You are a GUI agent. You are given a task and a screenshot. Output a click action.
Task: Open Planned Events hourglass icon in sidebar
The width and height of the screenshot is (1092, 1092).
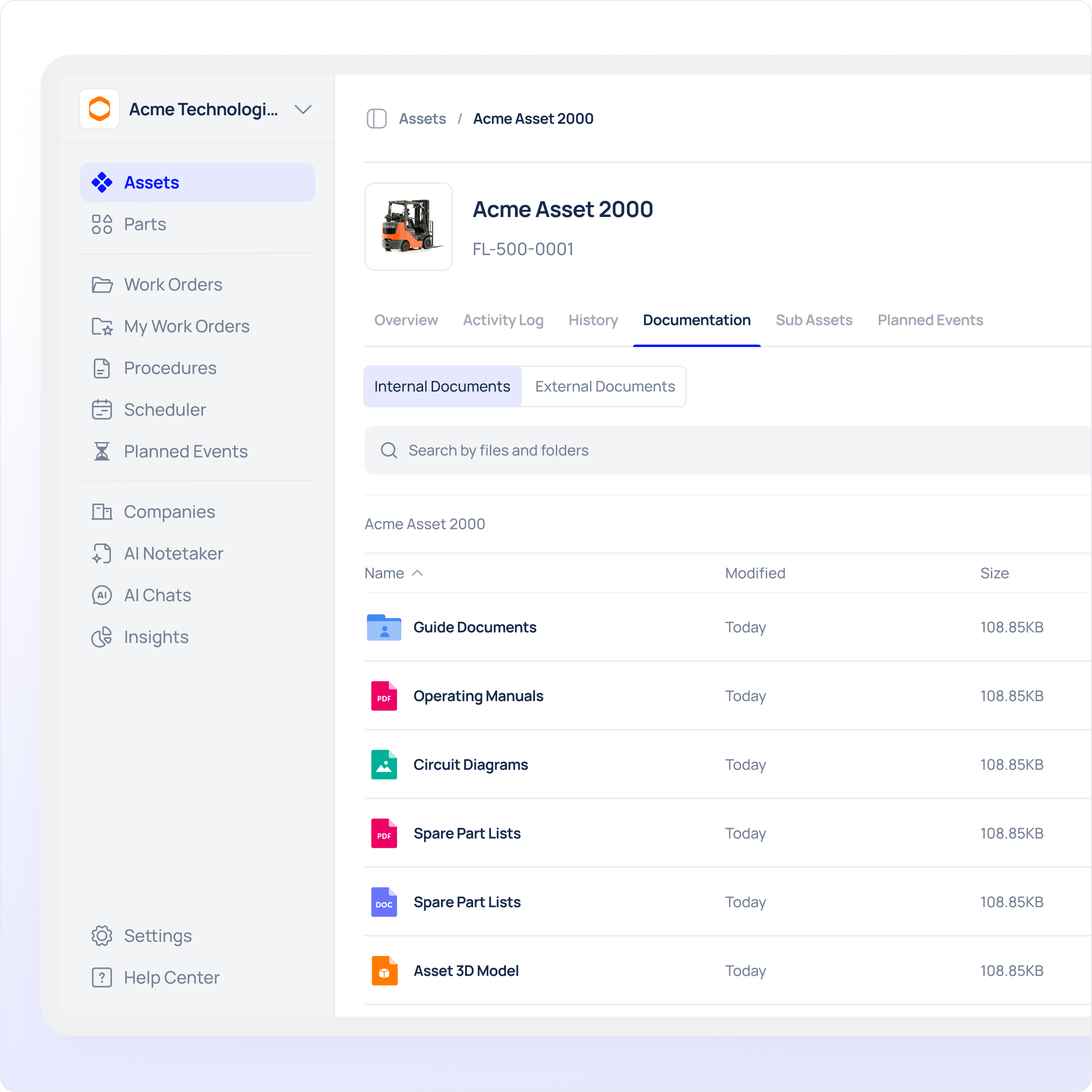pyautogui.click(x=102, y=451)
